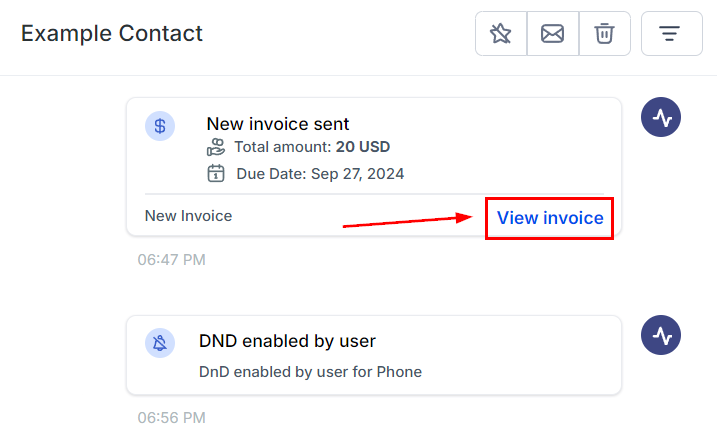The height and width of the screenshot is (445, 717).
Task: Click the envelope mail icon
Action: point(553,34)
